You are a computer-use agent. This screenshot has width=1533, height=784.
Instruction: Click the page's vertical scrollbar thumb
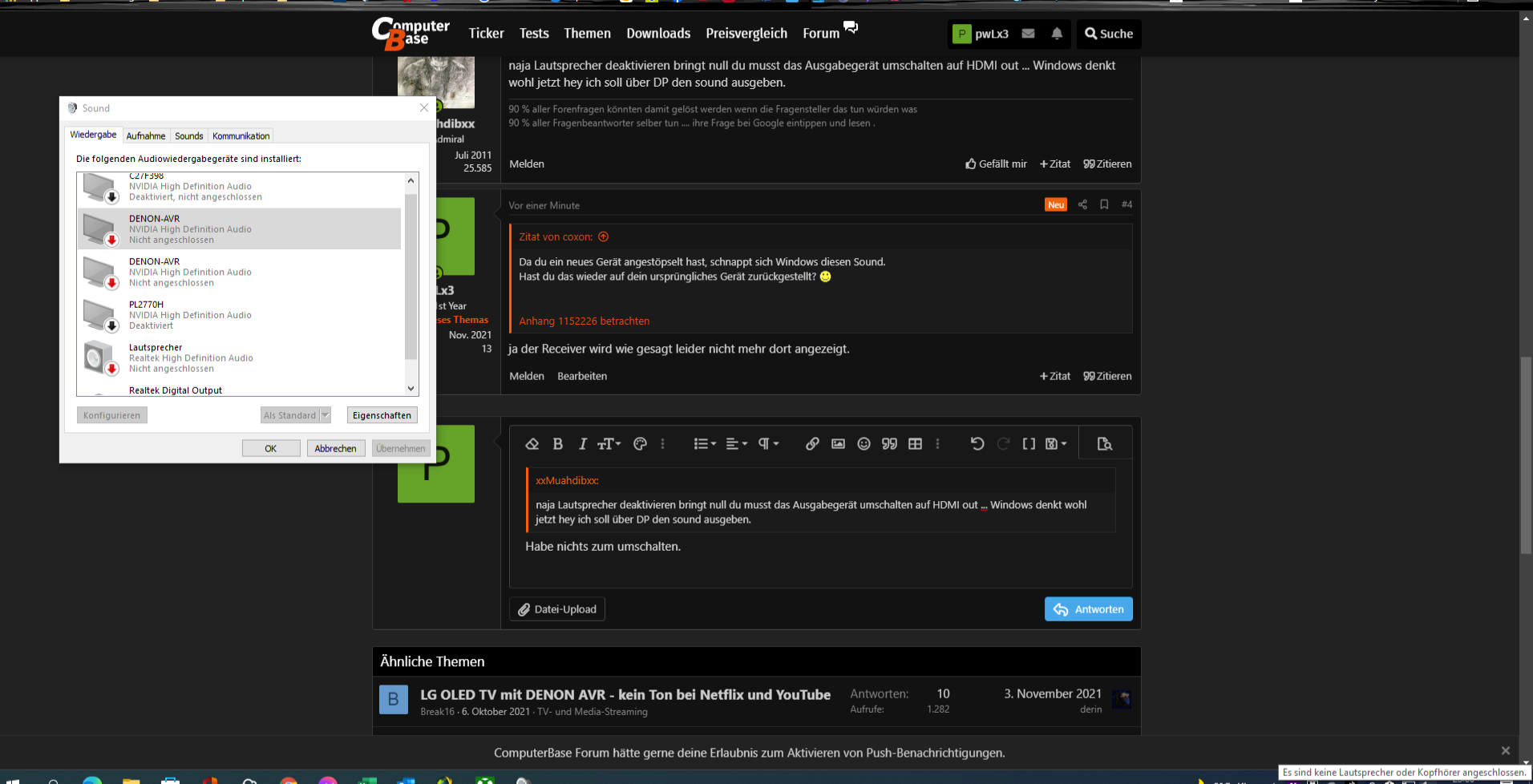(x=1526, y=454)
